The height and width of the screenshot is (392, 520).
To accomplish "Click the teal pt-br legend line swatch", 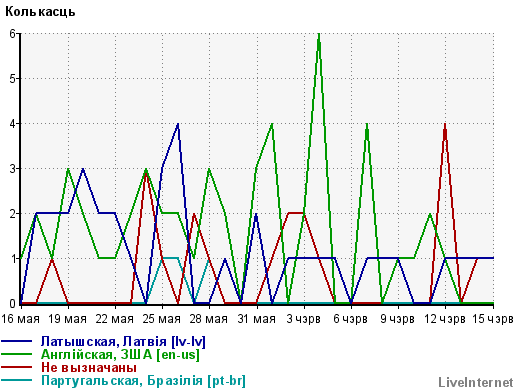I will pos(17,381).
